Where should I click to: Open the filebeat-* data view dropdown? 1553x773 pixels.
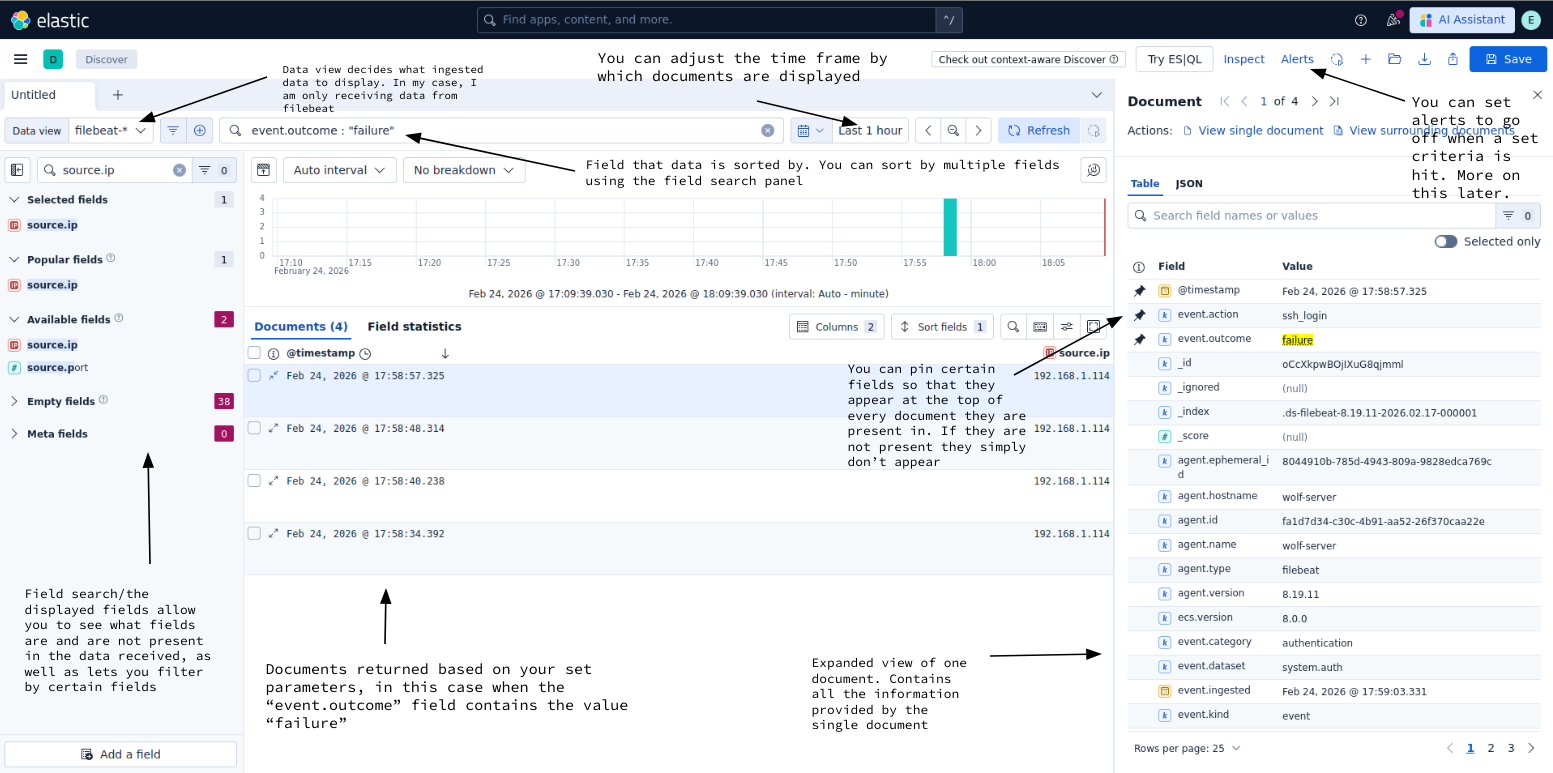point(112,130)
